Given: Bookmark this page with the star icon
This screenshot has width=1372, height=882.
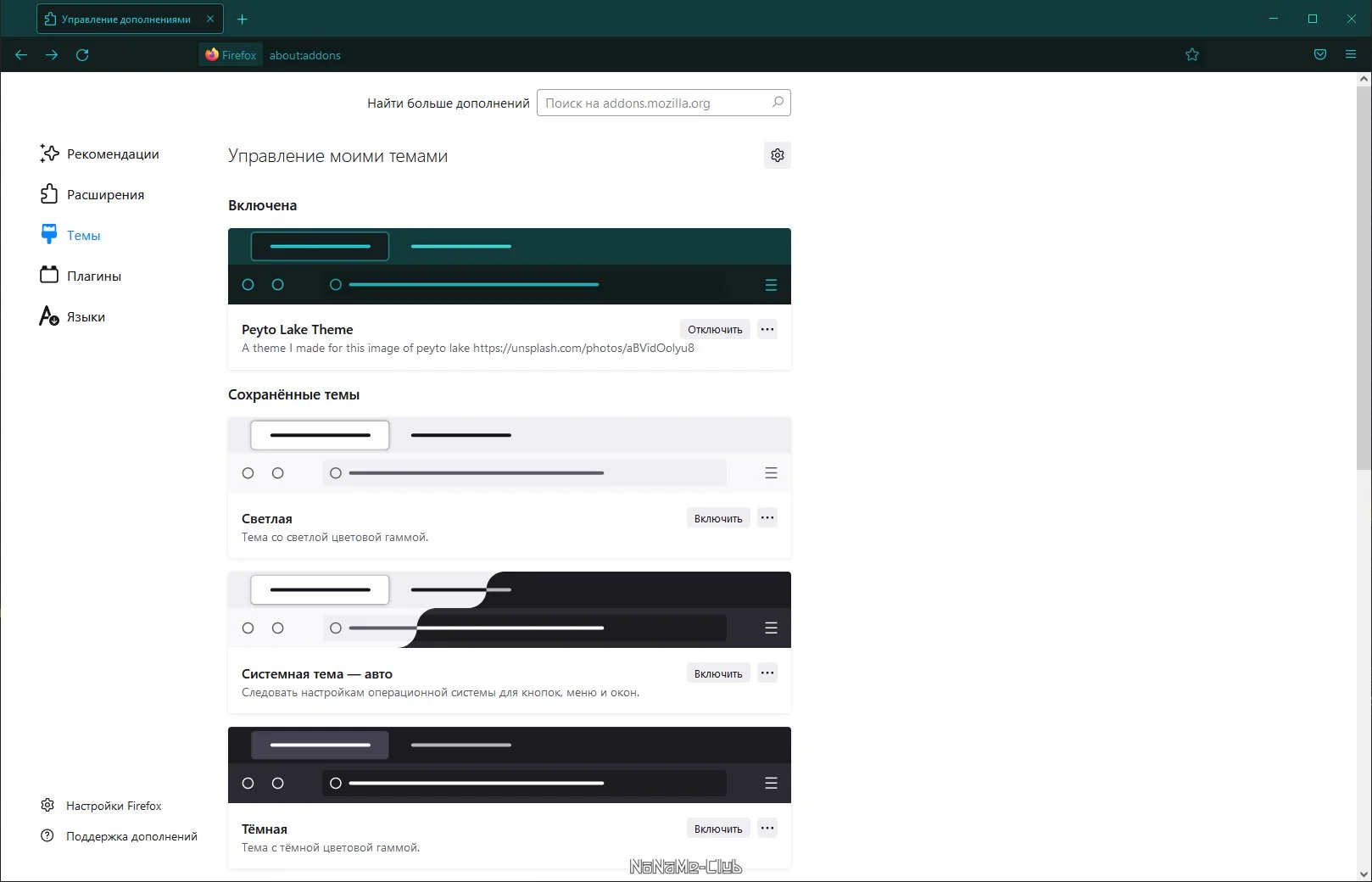Looking at the screenshot, I should [1192, 55].
